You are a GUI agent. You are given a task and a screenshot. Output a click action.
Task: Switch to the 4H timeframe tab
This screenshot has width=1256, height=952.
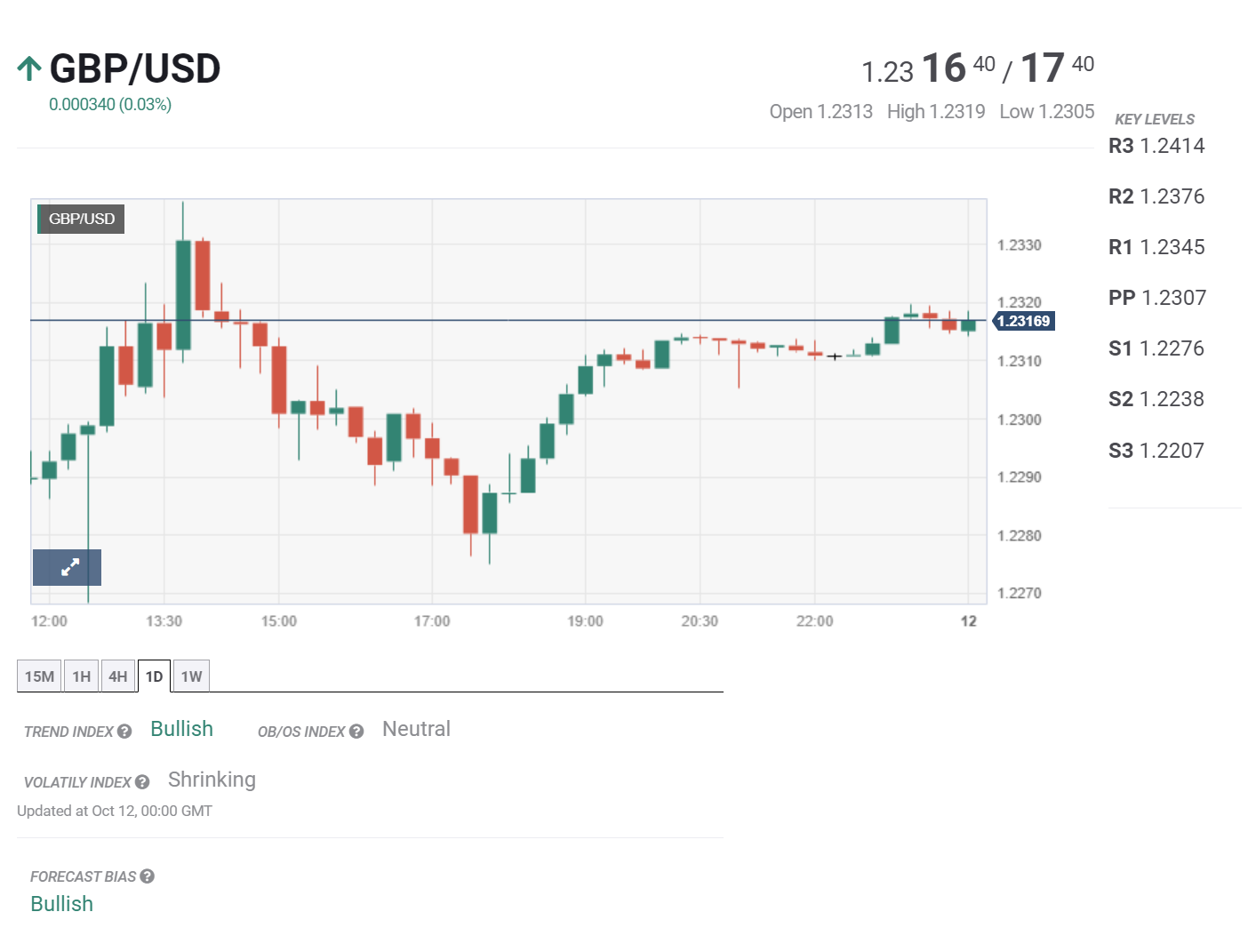click(x=118, y=676)
